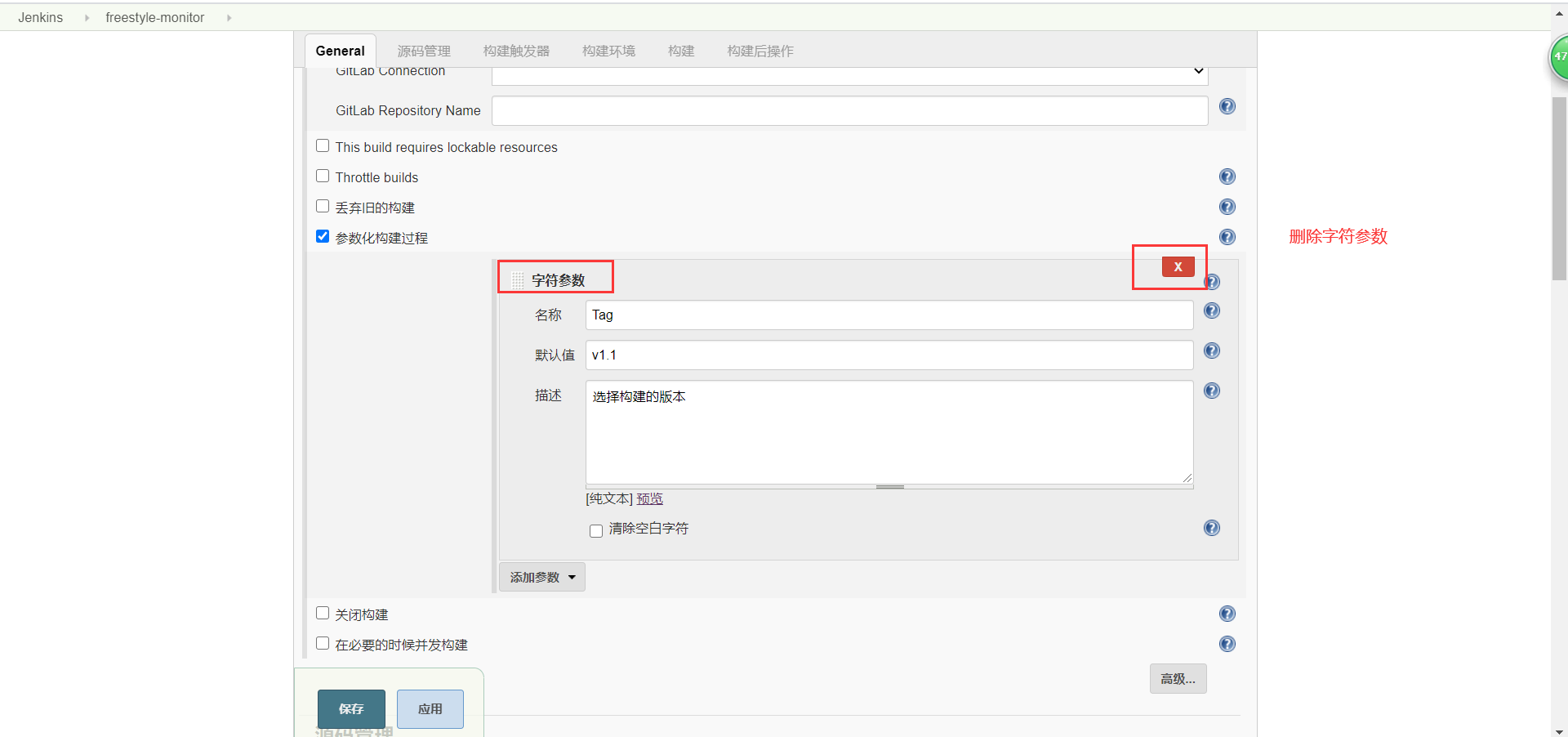This screenshot has width=1568, height=737.
Task: Click the 高级... advanced button
Action: click(x=1178, y=679)
